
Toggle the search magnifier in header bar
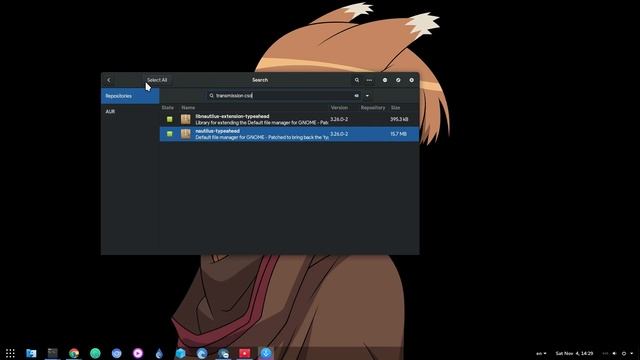357,80
